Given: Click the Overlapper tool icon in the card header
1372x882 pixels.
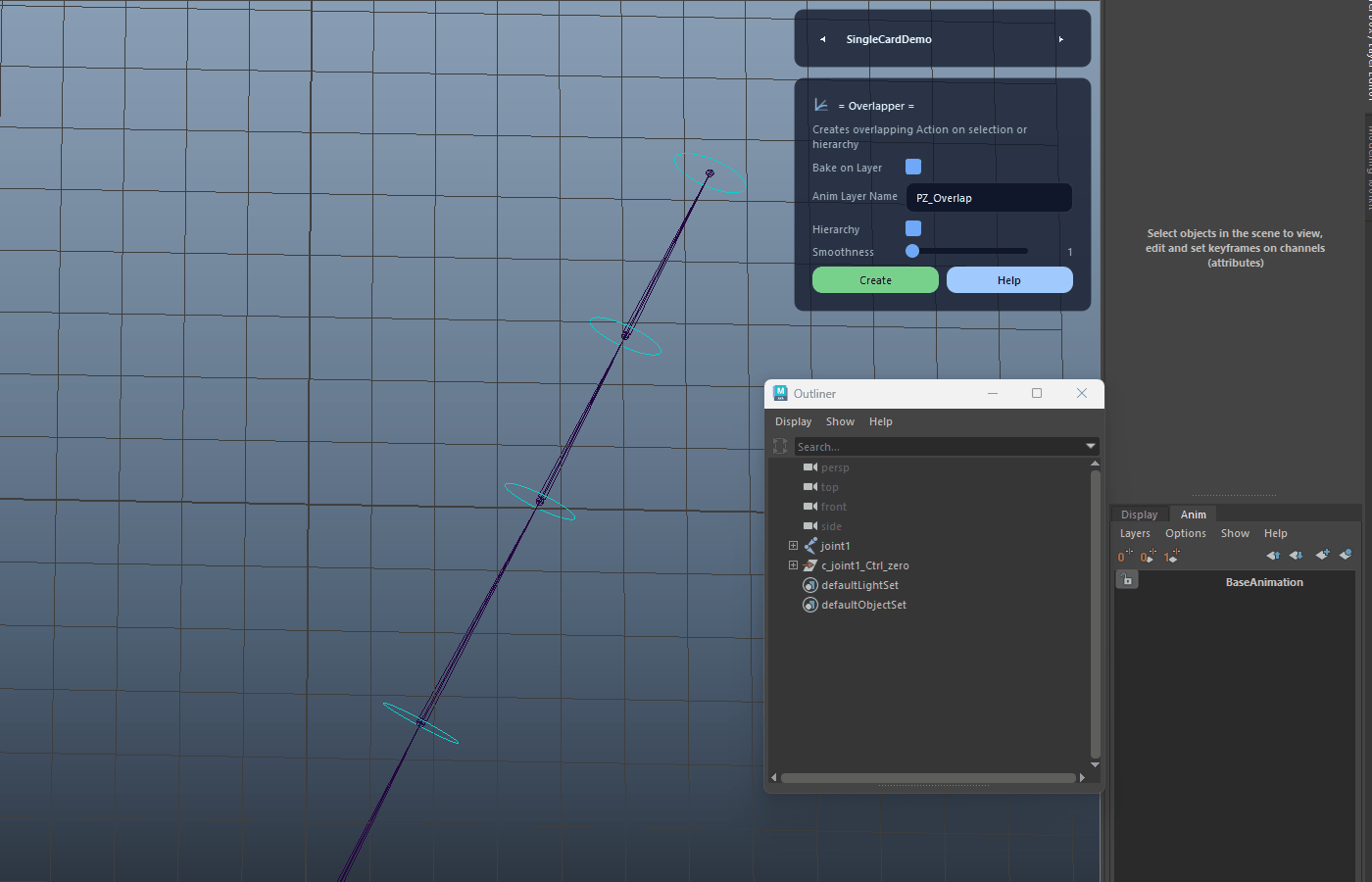Looking at the screenshot, I should pyautogui.click(x=821, y=105).
